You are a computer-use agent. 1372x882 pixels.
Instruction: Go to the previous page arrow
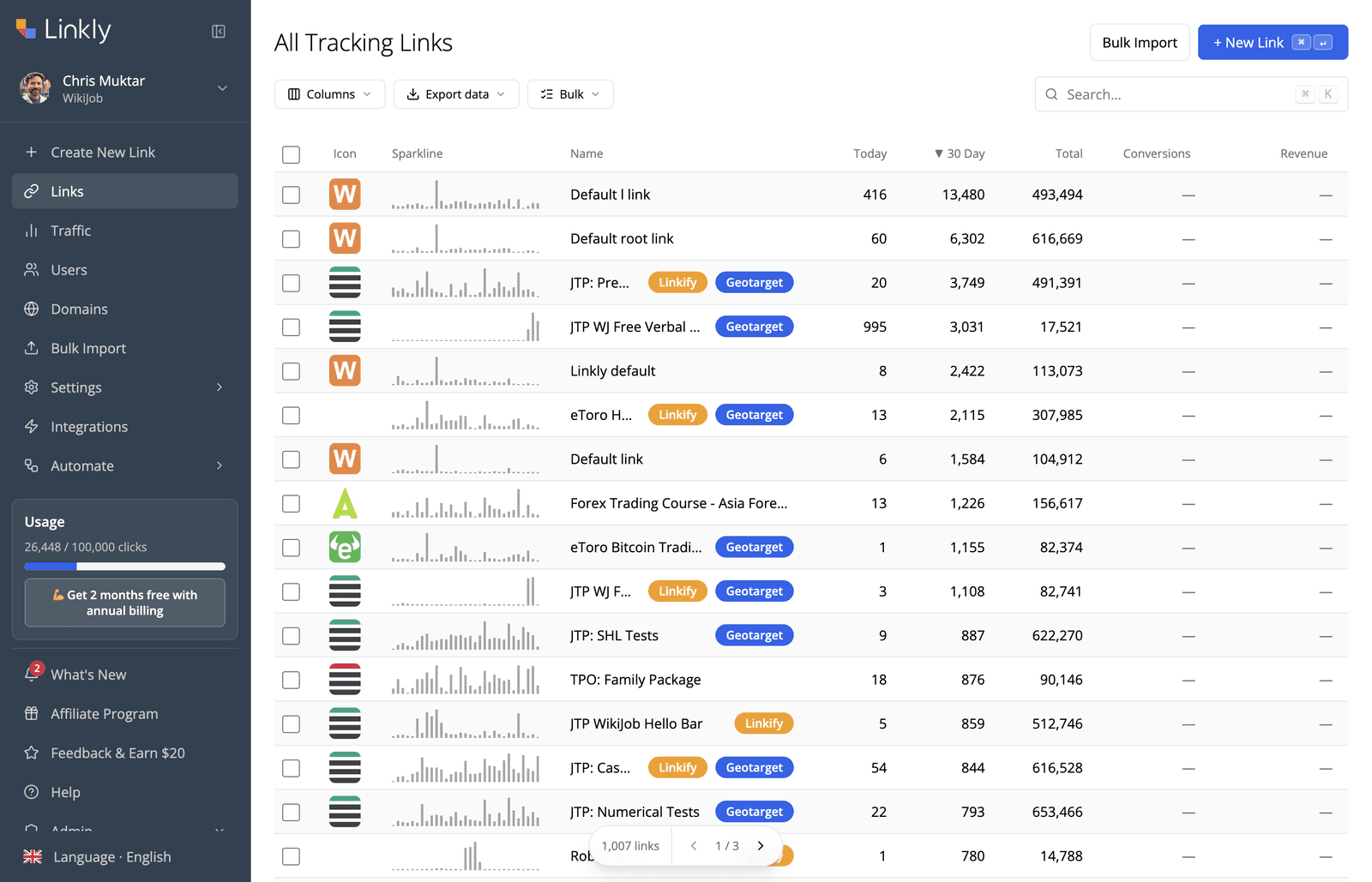[x=694, y=846]
